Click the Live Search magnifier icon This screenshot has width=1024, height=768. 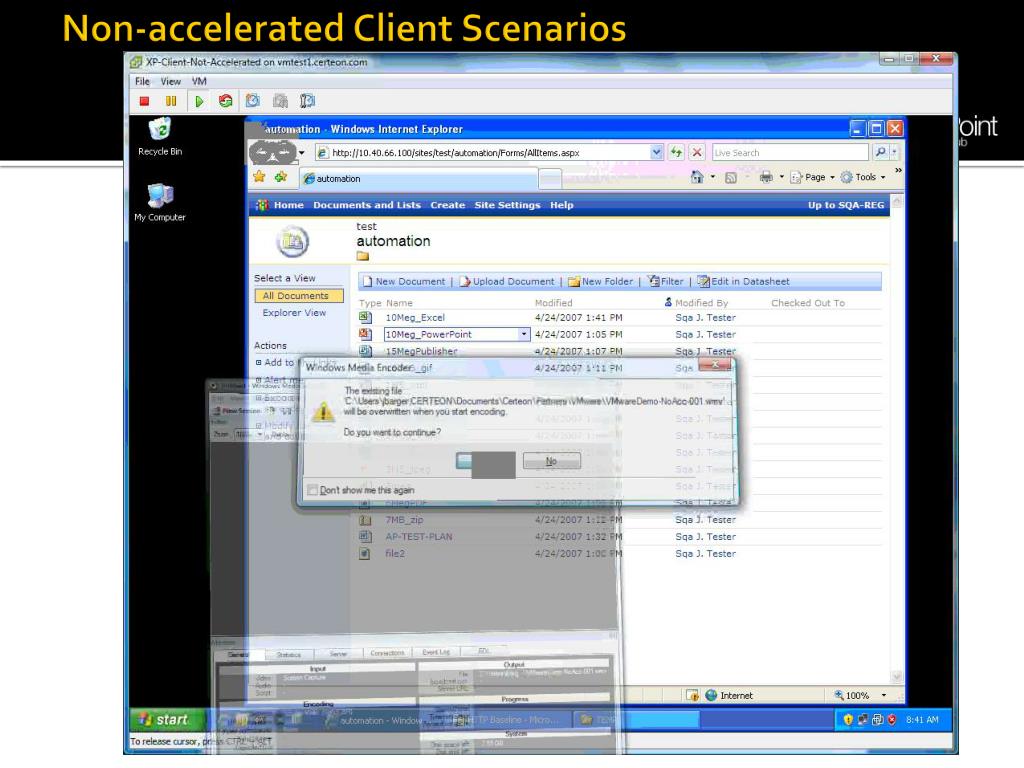pos(880,152)
